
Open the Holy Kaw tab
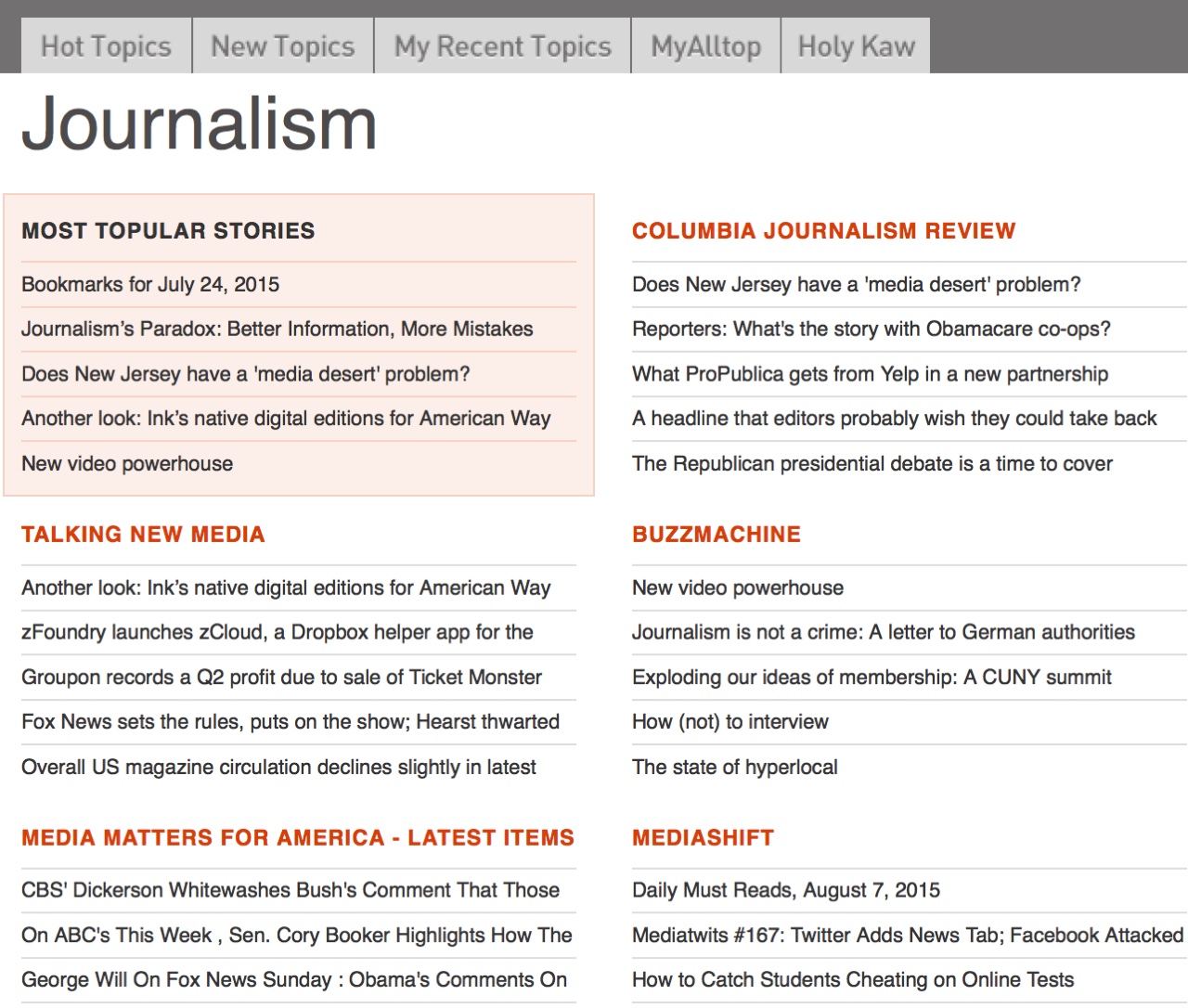tap(857, 45)
